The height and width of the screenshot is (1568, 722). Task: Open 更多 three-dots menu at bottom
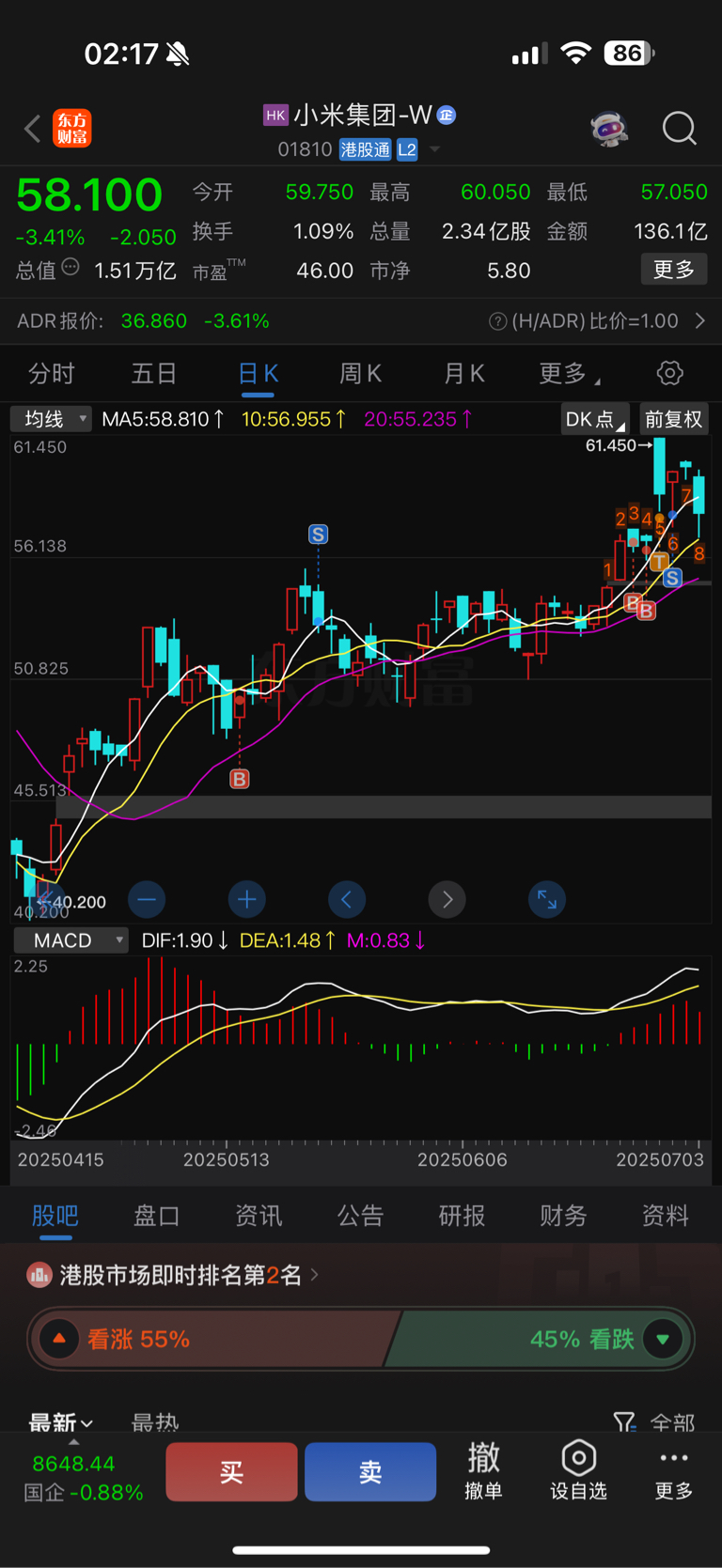coord(674,1471)
